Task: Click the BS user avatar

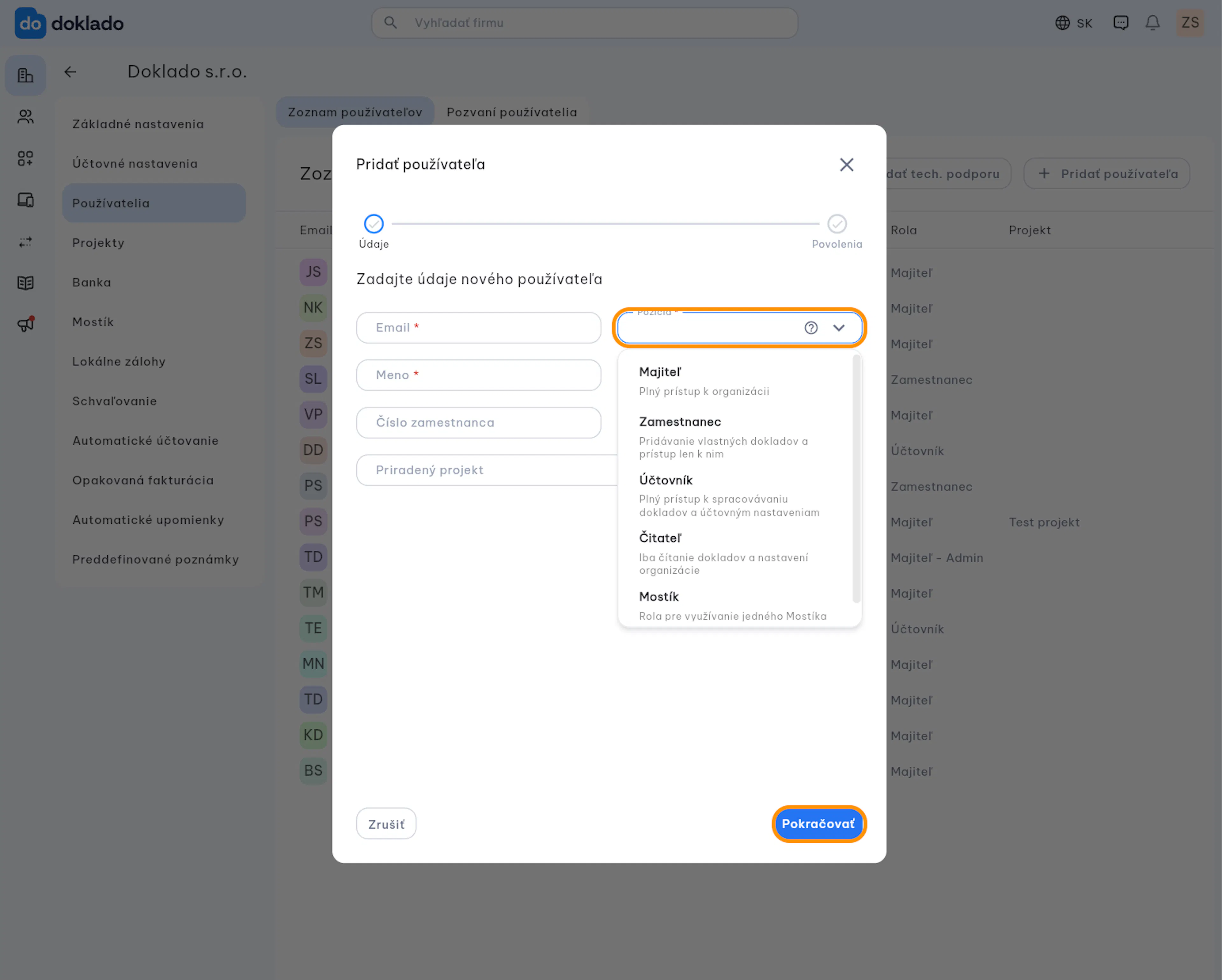Action: click(x=313, y=771)
